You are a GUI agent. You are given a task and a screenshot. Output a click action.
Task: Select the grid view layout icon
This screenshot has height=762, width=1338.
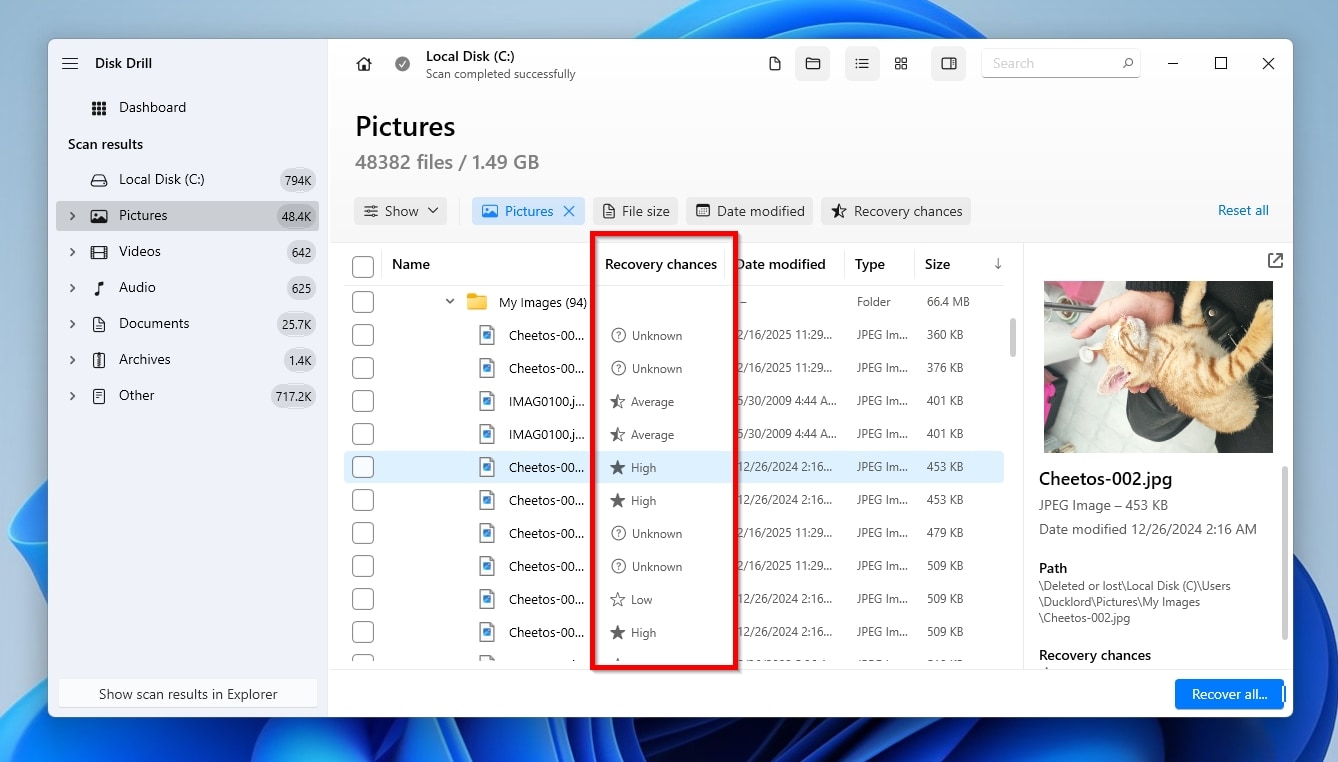click(901, 64)
